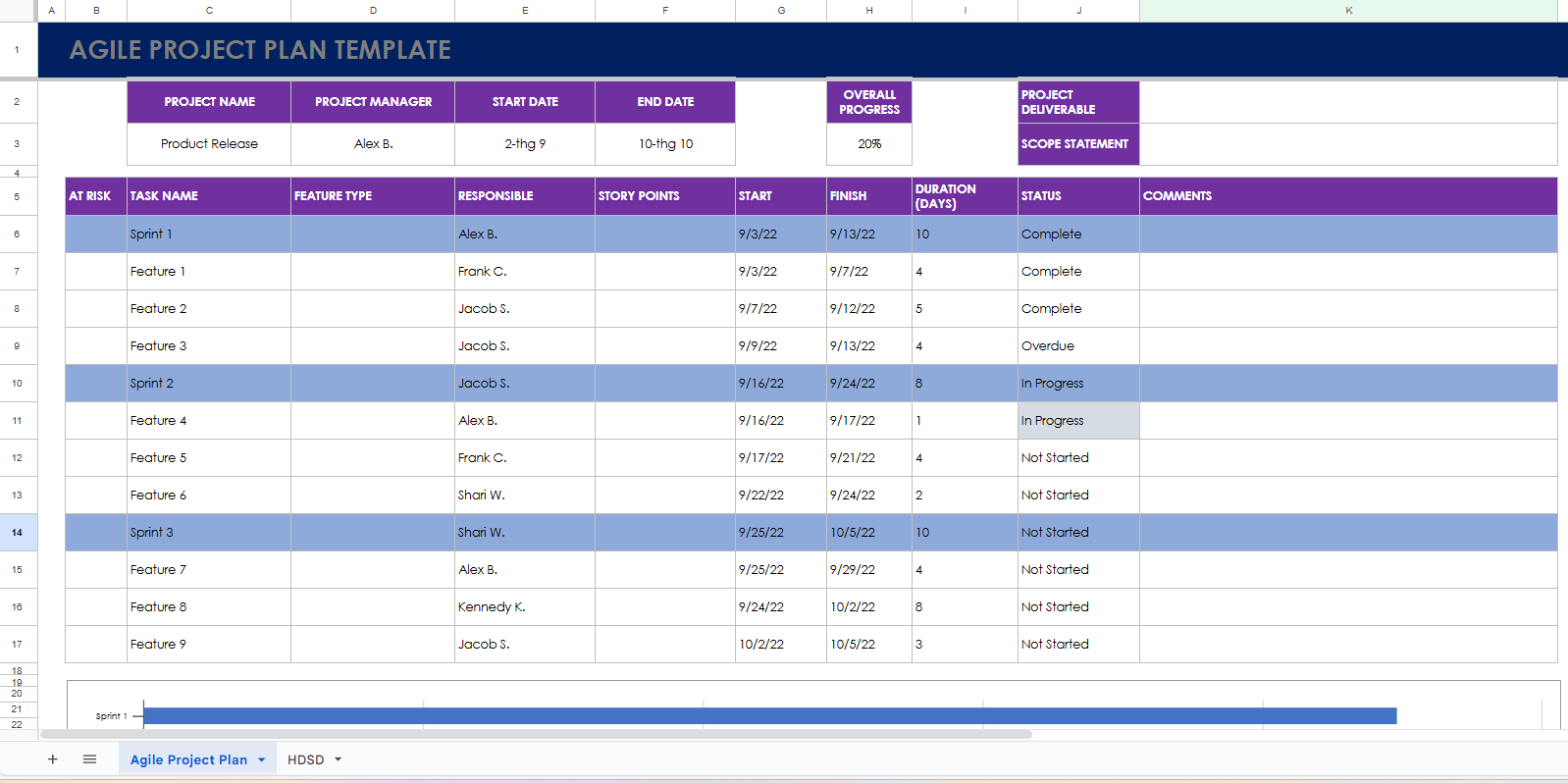Image resolution: width=1568 pixels, height=783 pixels.
Task: Switch to the HDSD sheet tab
Action: tap(305, 759)
